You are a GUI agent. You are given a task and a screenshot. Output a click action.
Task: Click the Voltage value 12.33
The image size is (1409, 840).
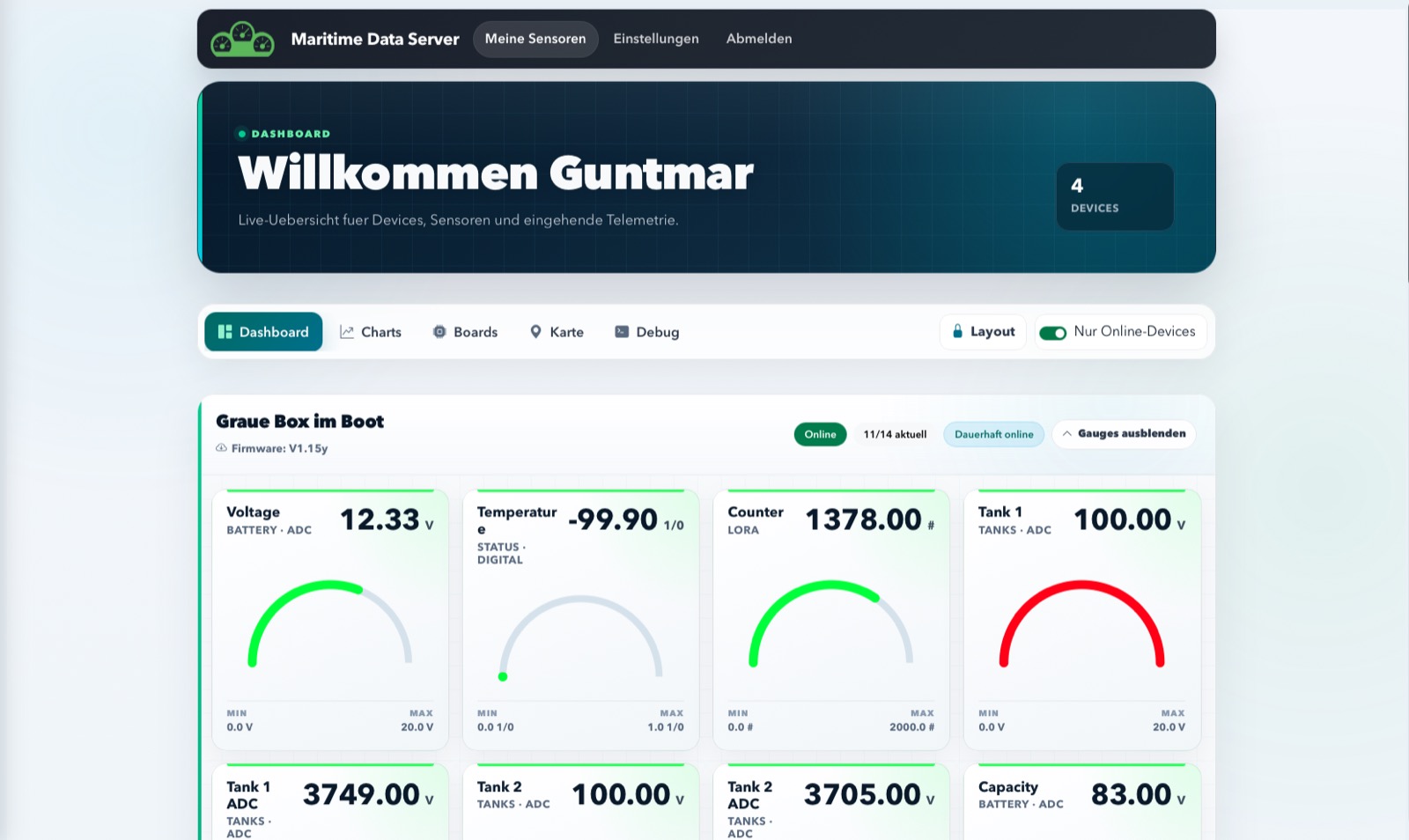coord(380,519)
